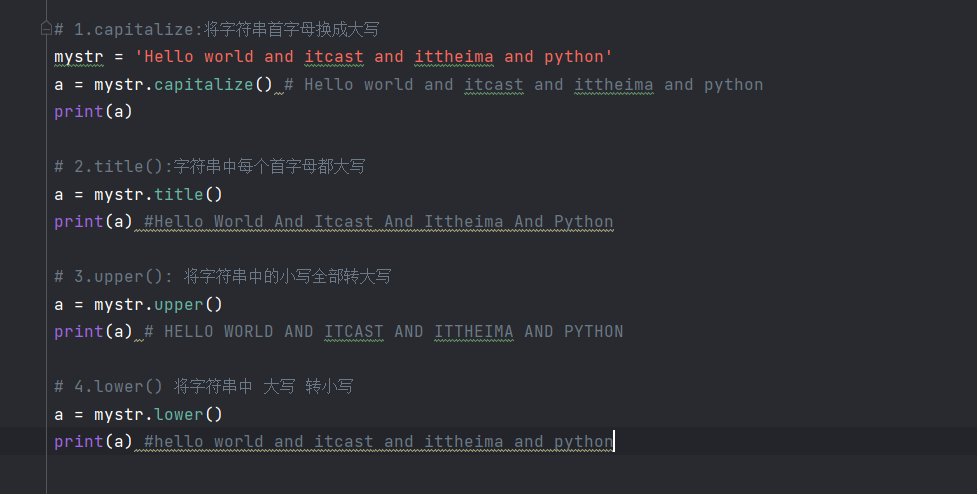The height and width of the screenshot is (494, 977).
Task: Click the upper method call after mystr
Action: coord(178,304)
